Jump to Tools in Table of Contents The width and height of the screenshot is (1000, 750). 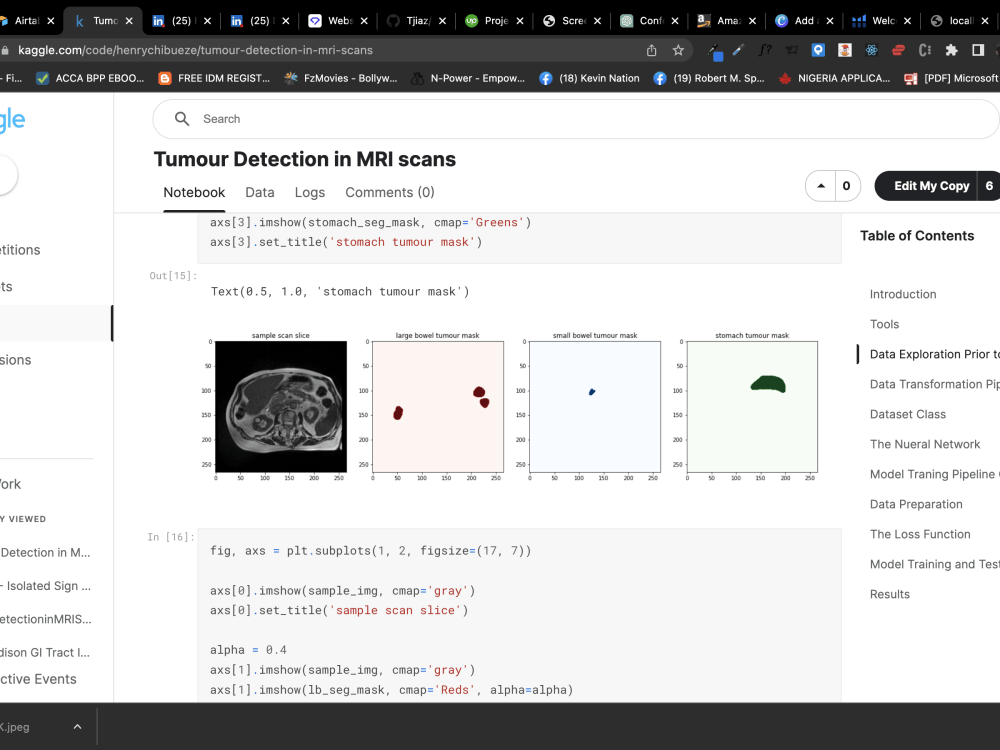click(884, 324)
